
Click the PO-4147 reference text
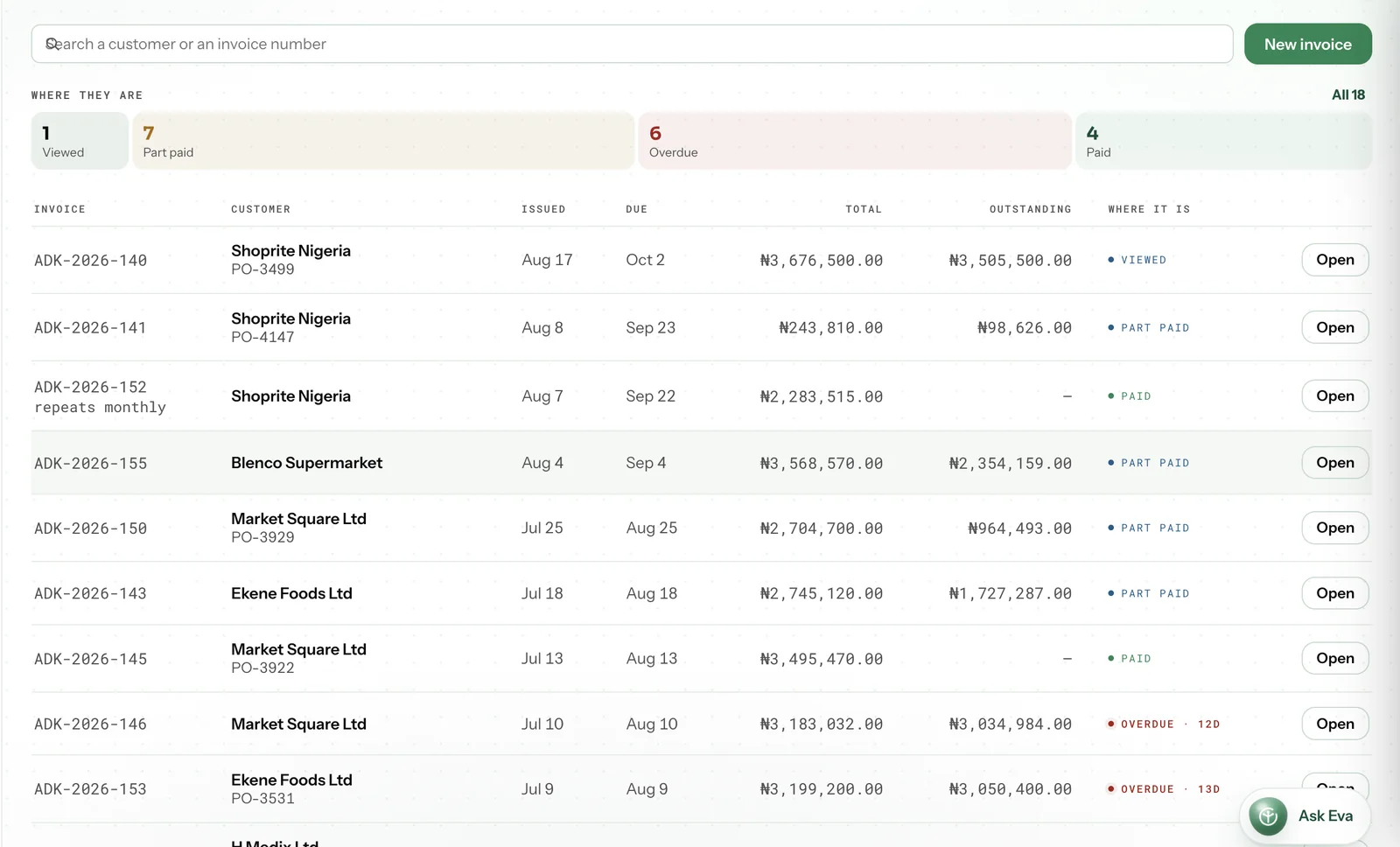coord(262,337)
